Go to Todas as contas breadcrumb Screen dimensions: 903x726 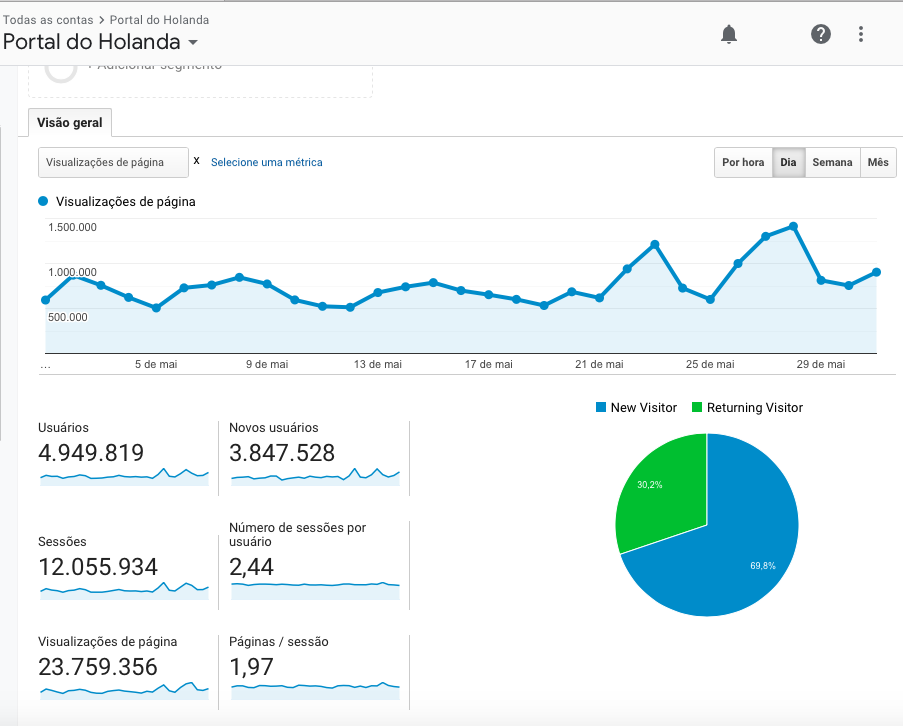point(48,20)
